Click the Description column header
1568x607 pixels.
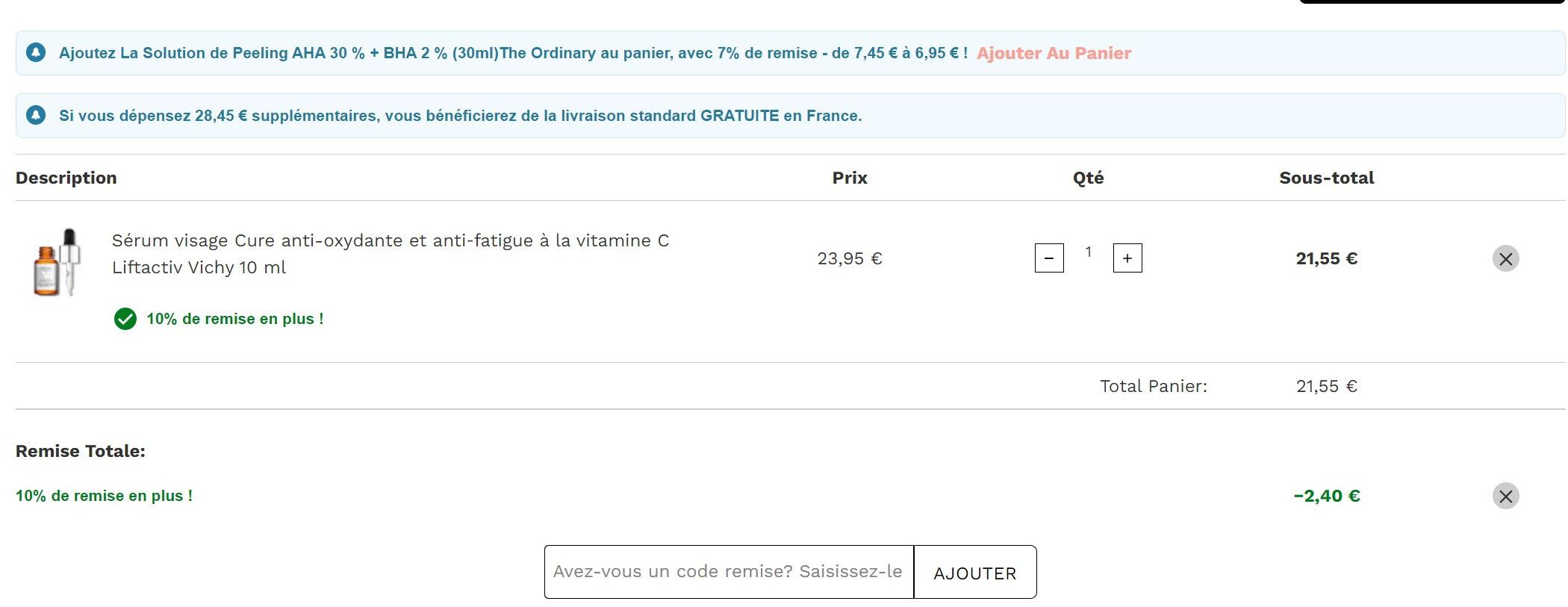[66, 178]
